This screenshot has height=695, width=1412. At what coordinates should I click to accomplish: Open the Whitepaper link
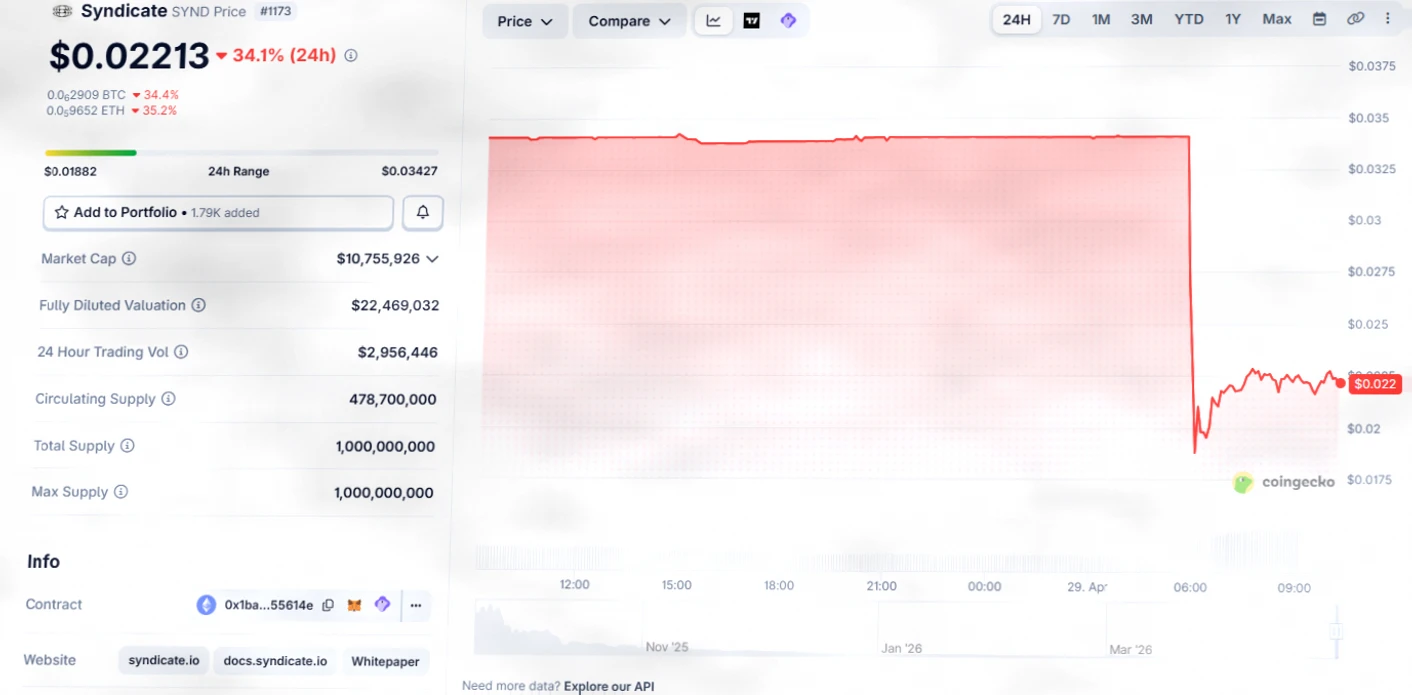[x=385, y=661]
